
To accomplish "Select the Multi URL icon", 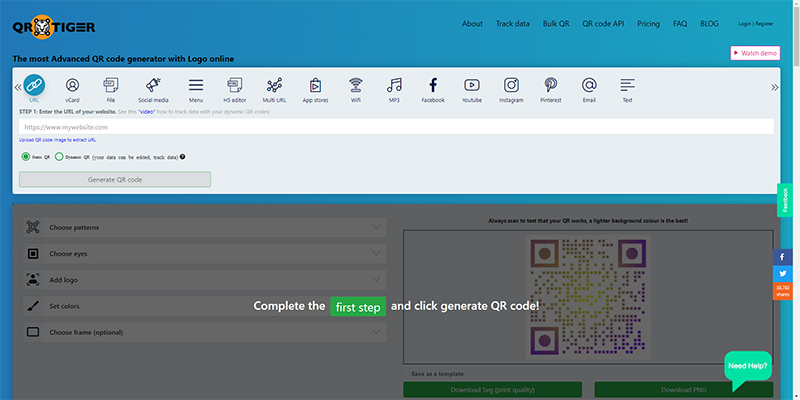I will [x=274, y=85].
